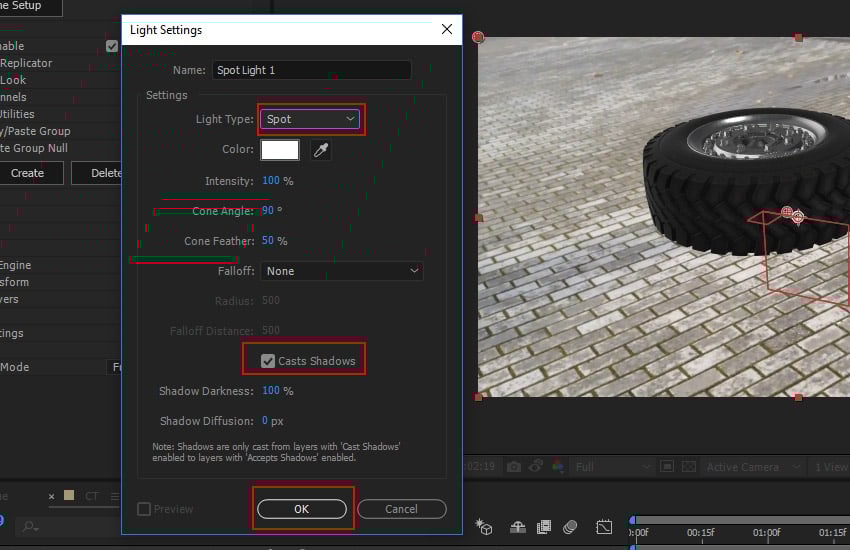Click the Shadow Darkness value 100

(271, 391)
